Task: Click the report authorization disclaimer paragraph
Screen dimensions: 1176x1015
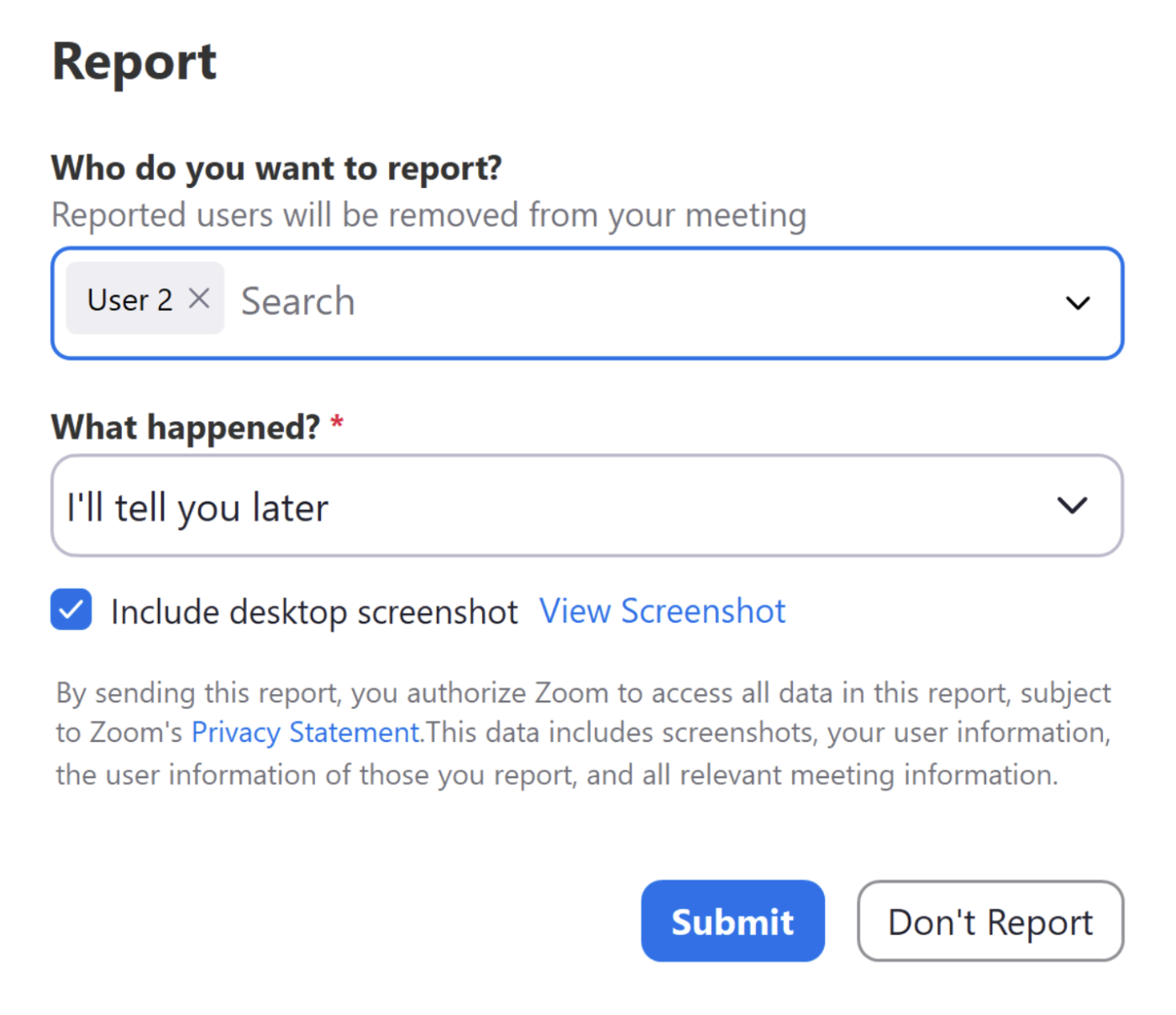Action: pyautogui.click(x=583, y=733)
